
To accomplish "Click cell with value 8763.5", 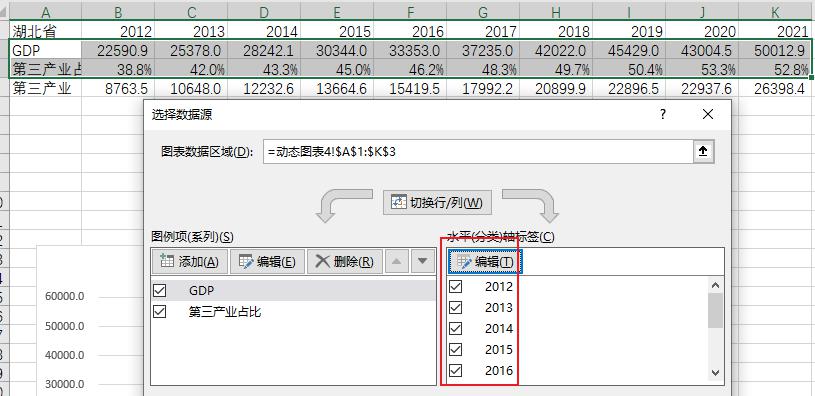I will point(118,89).
